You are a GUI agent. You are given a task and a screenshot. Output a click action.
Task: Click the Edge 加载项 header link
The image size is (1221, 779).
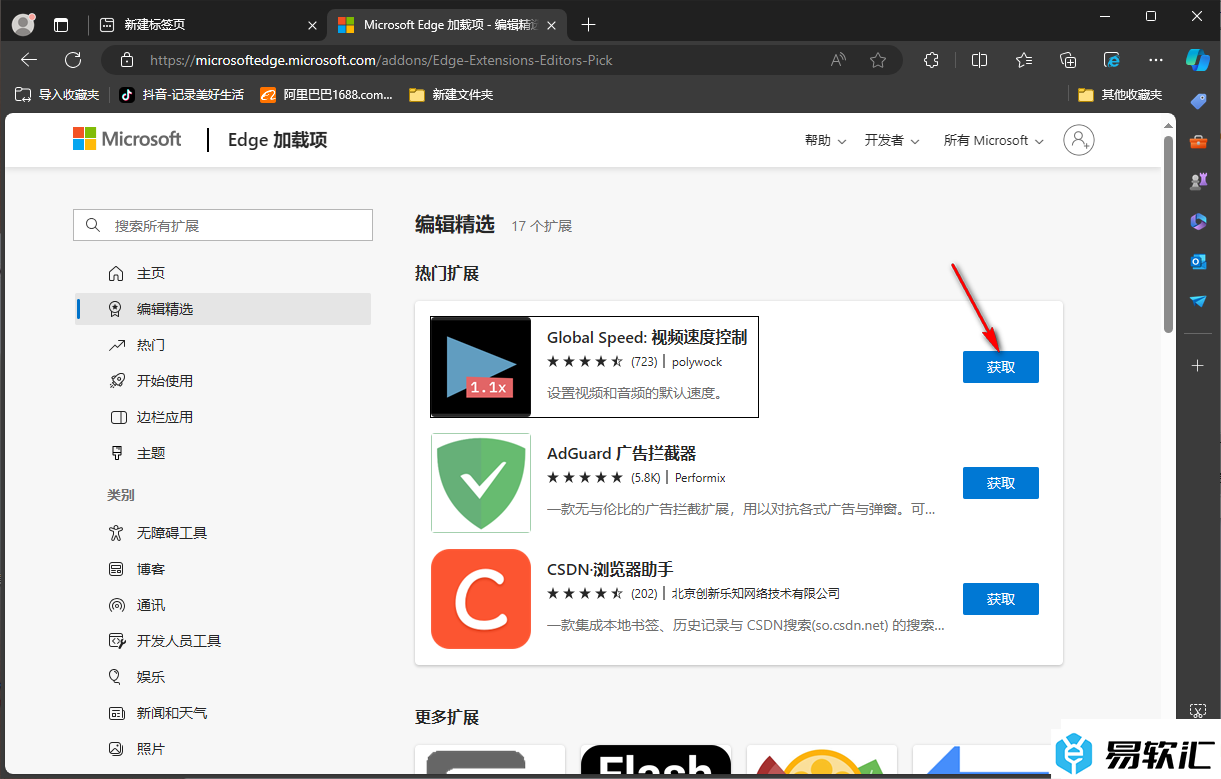click(x=277, y=140)
